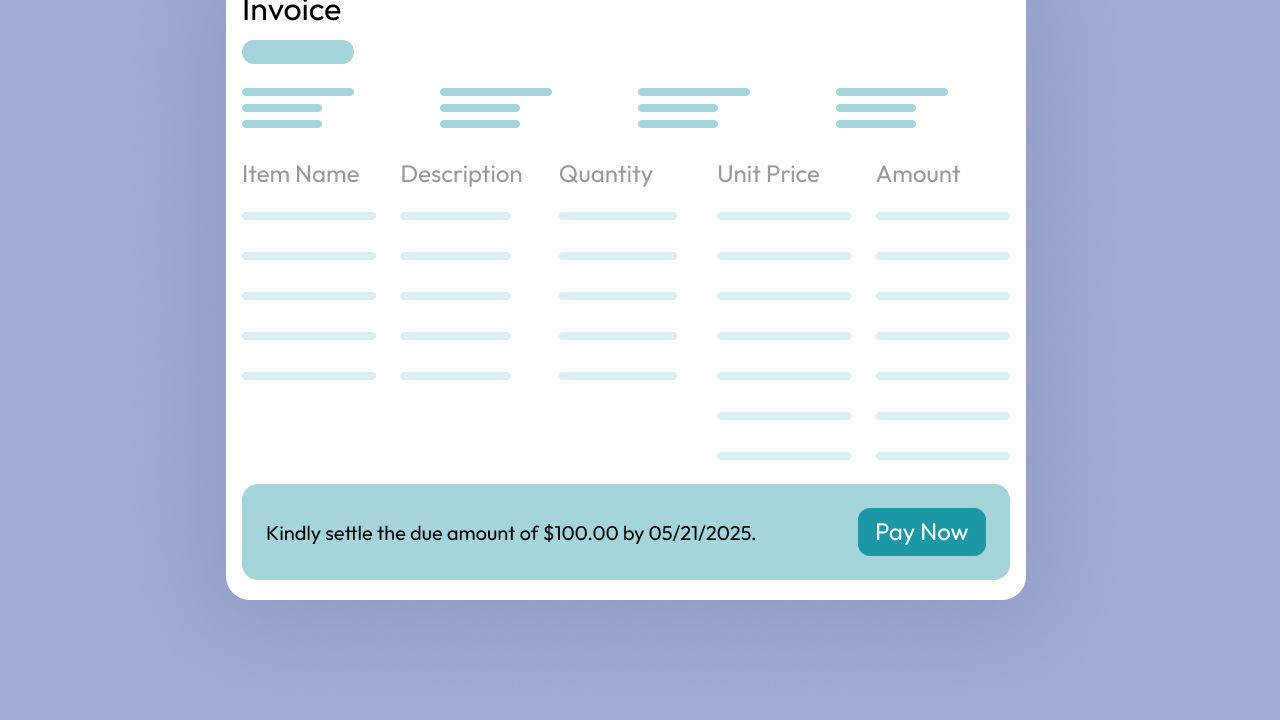Click the $100.00 due amount in the reminder

[581, 533]
